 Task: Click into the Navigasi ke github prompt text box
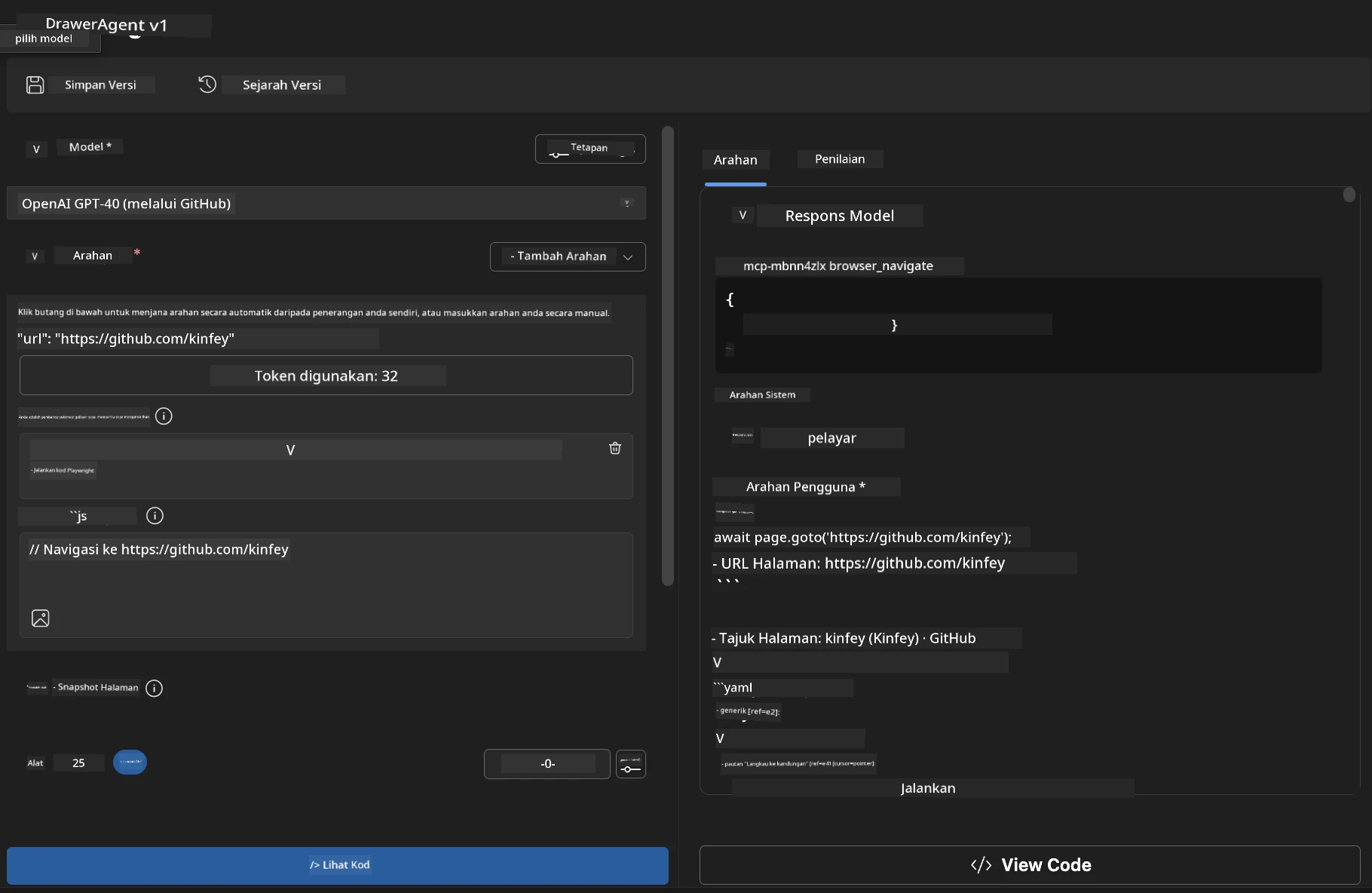click(326, 585)
